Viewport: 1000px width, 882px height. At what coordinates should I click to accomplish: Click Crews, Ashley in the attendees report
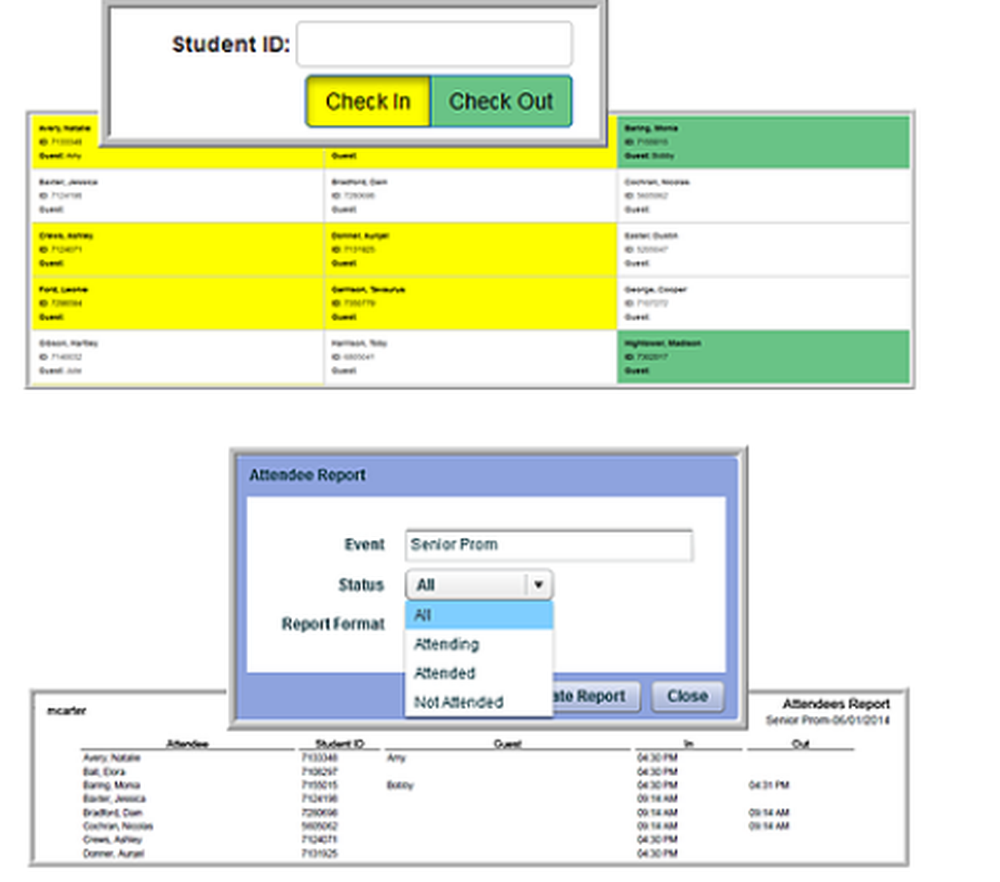pyautogui.click(x=112, y=840)
